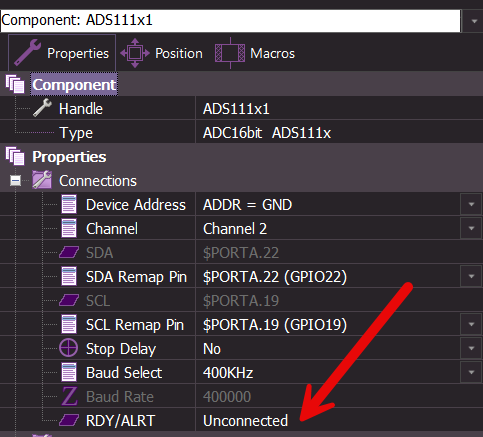
Task: Open the SCL Remap Pin dropdown
Action: (471, 324)
